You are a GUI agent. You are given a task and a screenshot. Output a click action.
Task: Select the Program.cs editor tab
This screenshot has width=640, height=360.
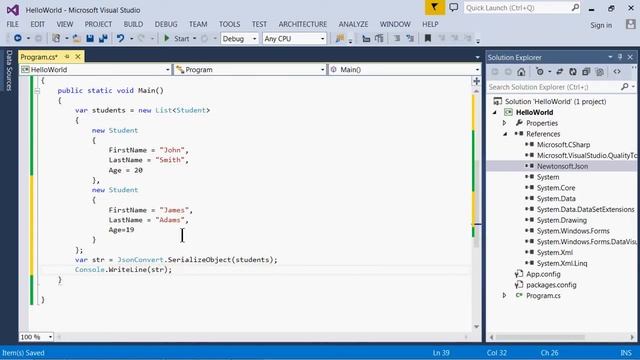[39, 57]
